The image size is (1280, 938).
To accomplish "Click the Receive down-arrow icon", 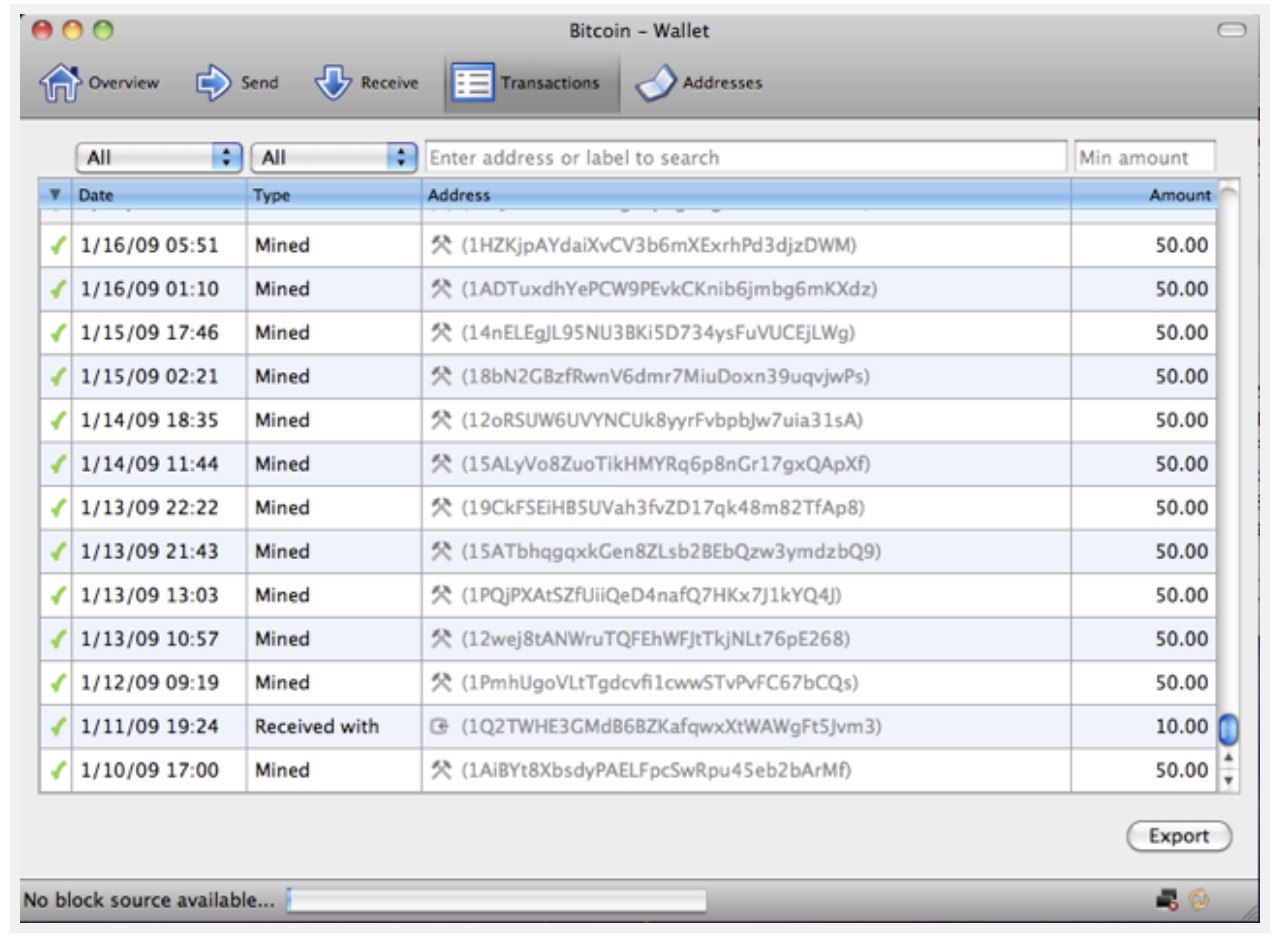I will (x=334, y=84).
